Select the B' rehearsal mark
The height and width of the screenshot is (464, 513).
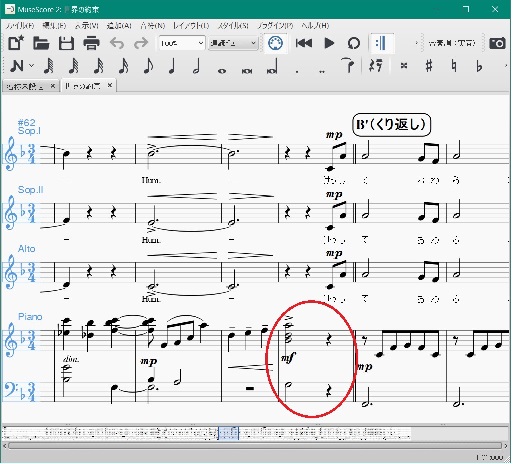tap(391, 125)
